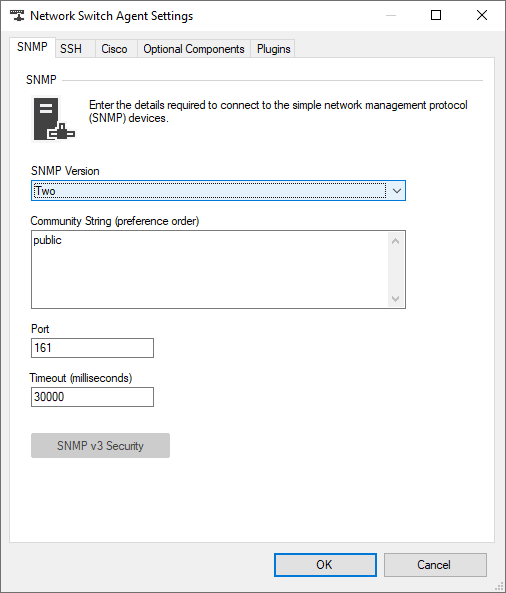The height and width of the screenshot is (593, 506).
Task: Maximize the Network Switch Agent Settings window
Action: [436, 15]
